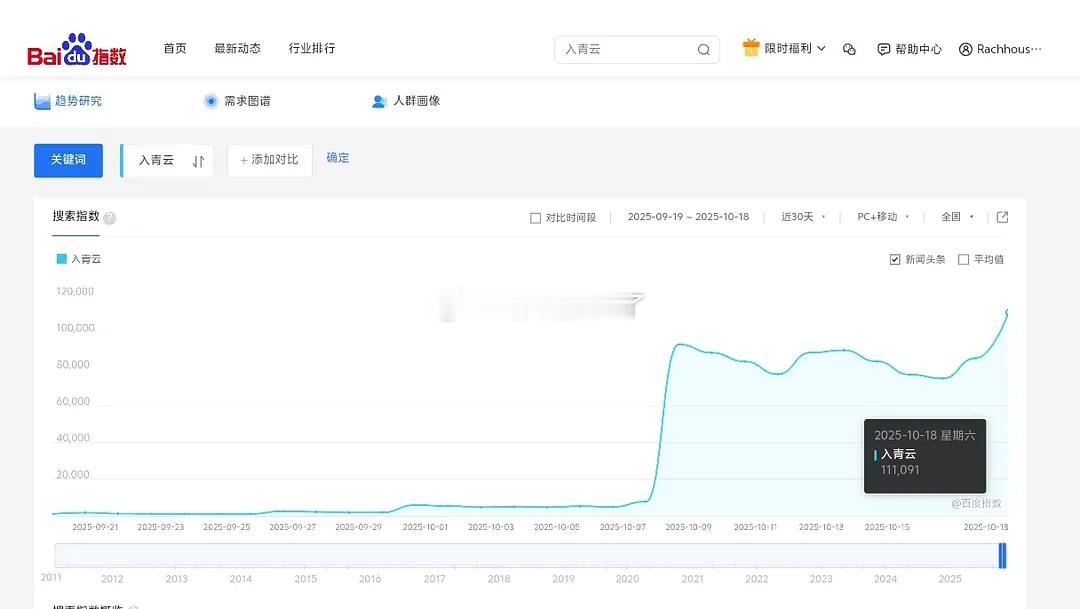
Task: Click the 添加对比 button
Action: [x=269, y=161]
